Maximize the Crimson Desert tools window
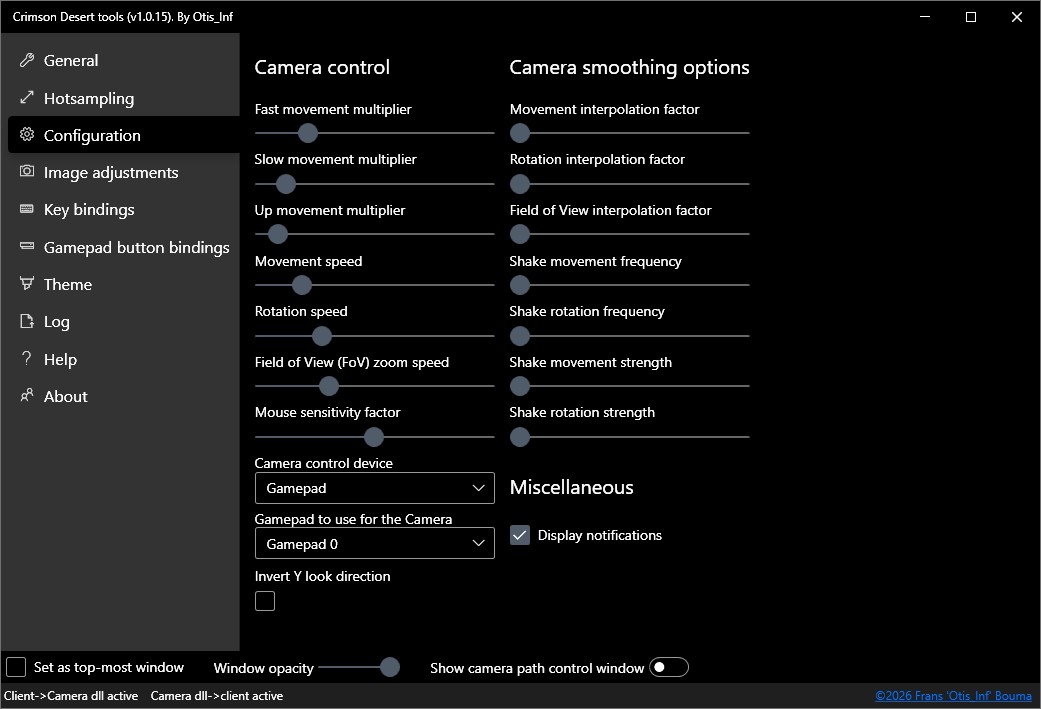The width and height of the screenshot is (1041, 709). 971,17
